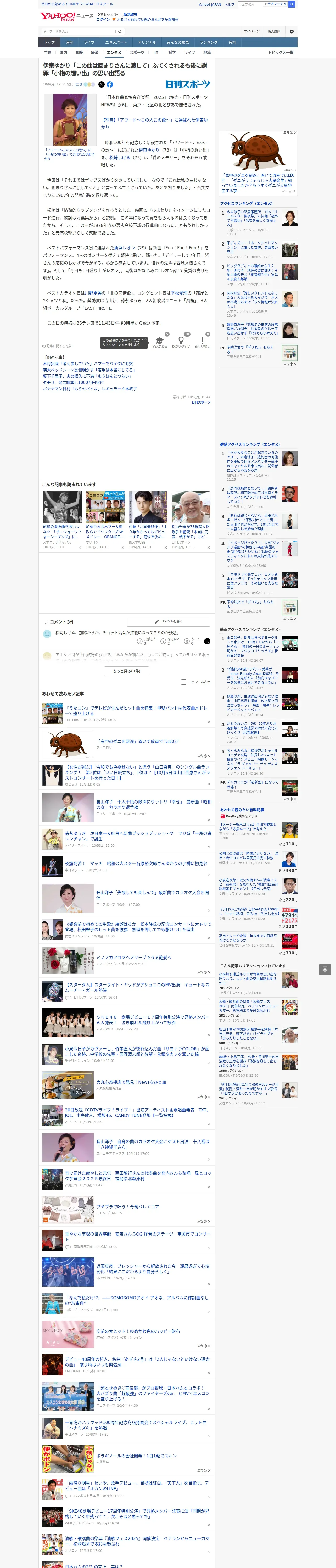Select the 速報 tab
This screenshot has height=1568, width=336.
coord(69,43)
